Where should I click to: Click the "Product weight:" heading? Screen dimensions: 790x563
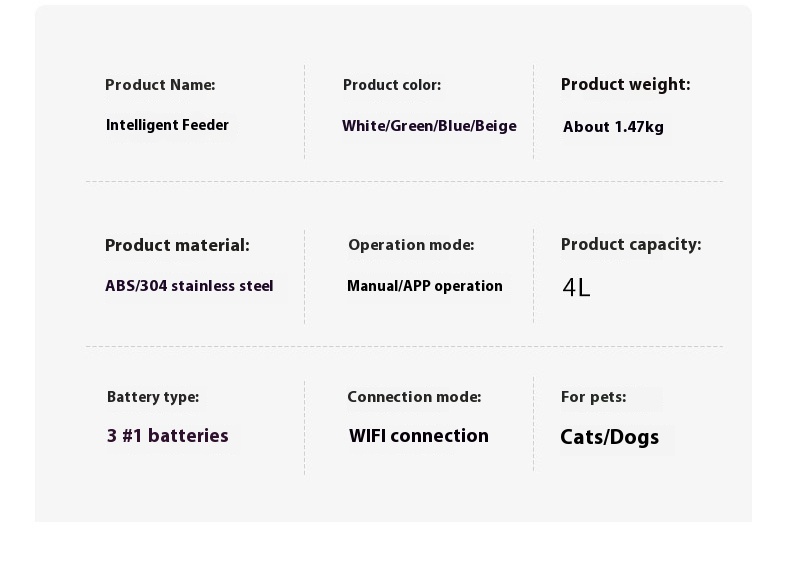(625, 85)
